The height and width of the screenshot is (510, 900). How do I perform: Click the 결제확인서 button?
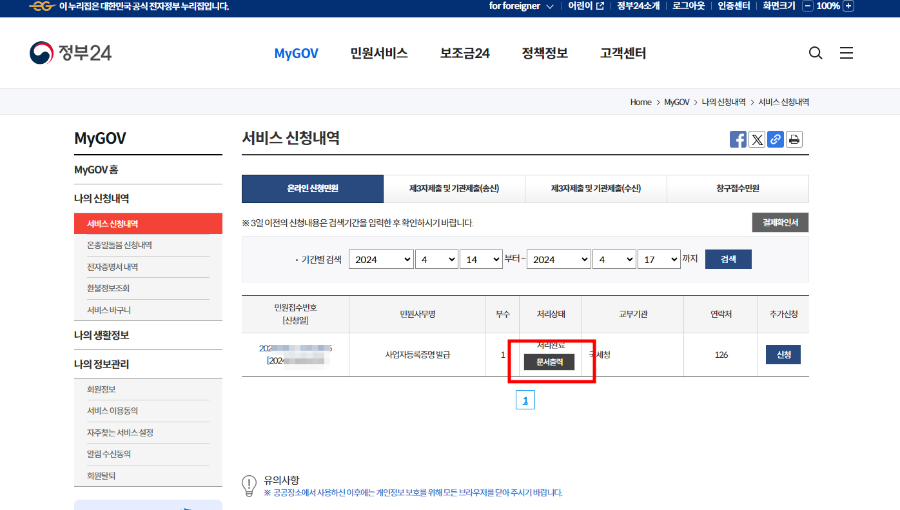[x=780, y=223]
